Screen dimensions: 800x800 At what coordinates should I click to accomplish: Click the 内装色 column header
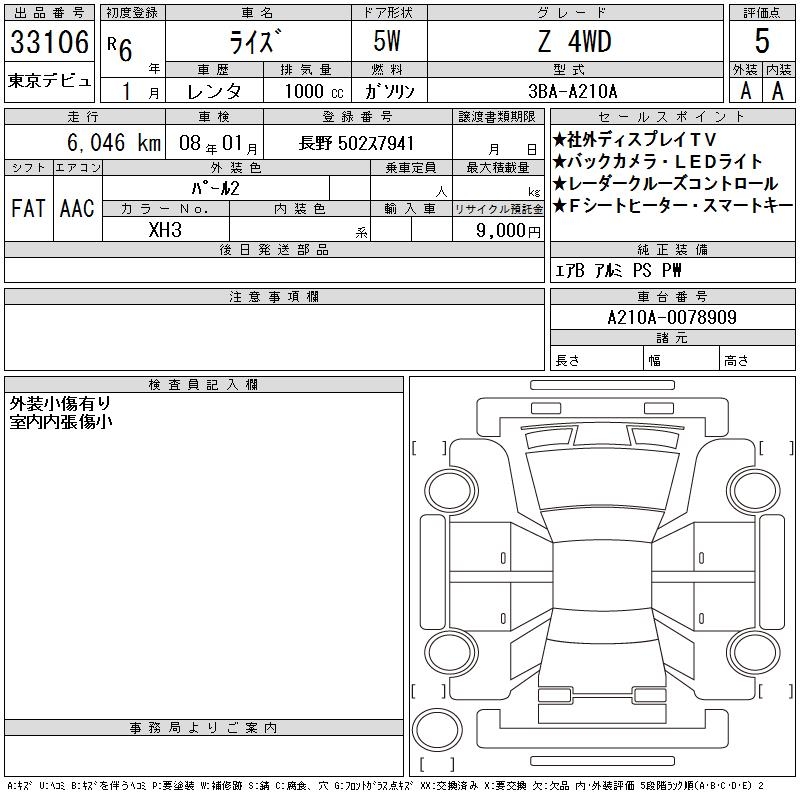coord(299,209)
